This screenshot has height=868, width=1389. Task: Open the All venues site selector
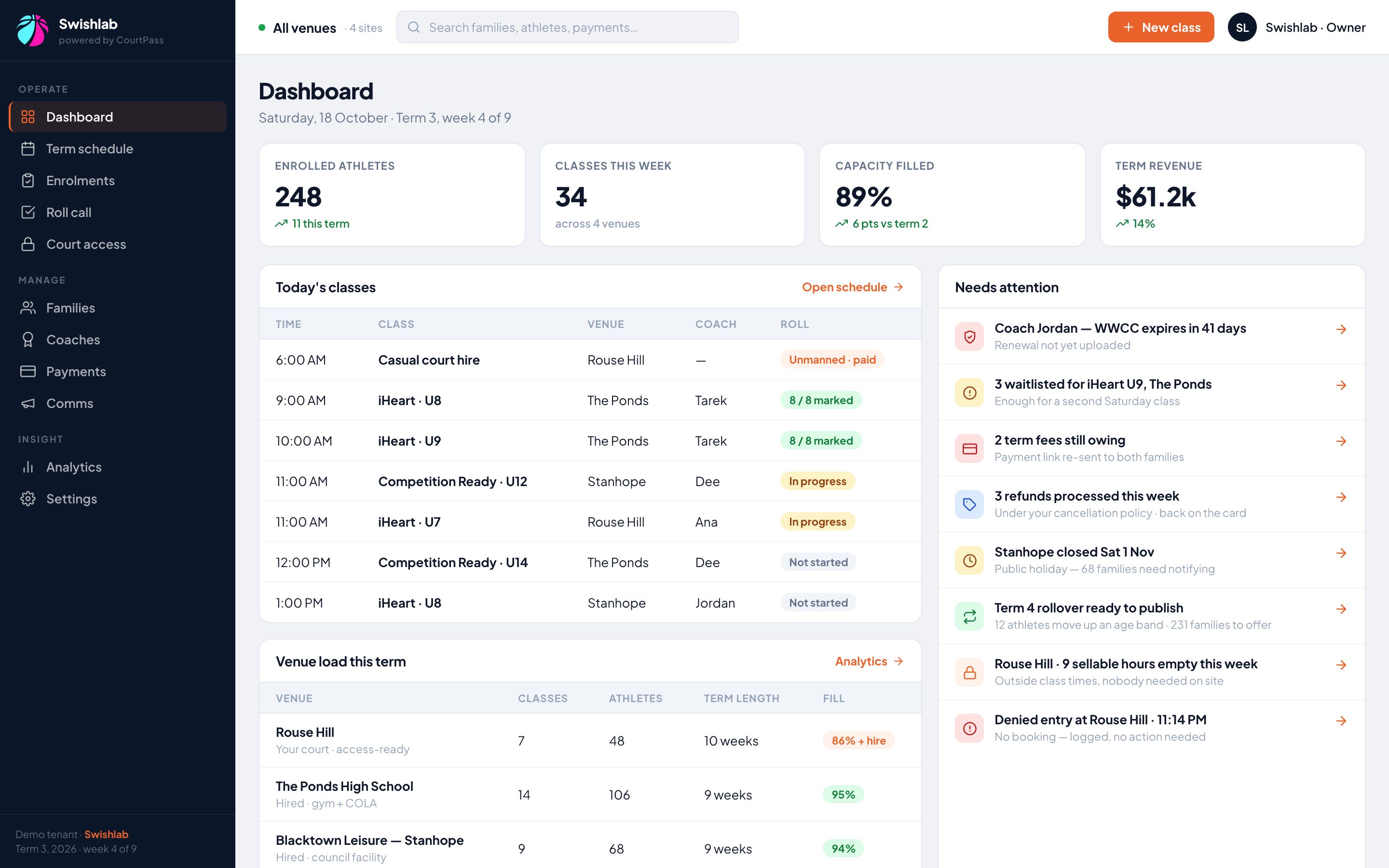tap(320, 27)
